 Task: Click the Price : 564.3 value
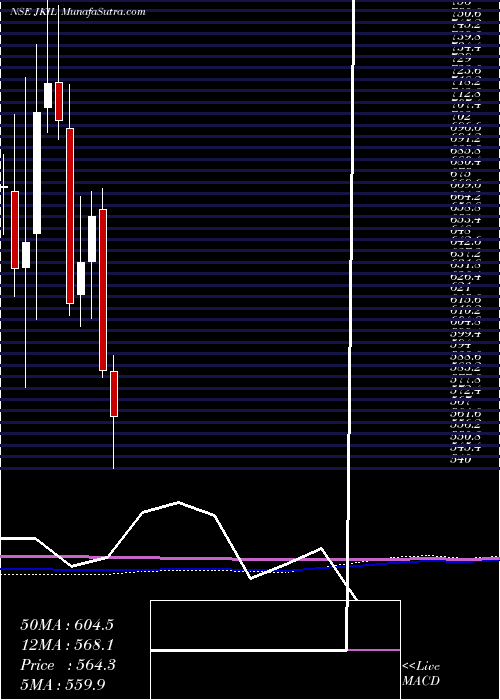pos(68,665)
